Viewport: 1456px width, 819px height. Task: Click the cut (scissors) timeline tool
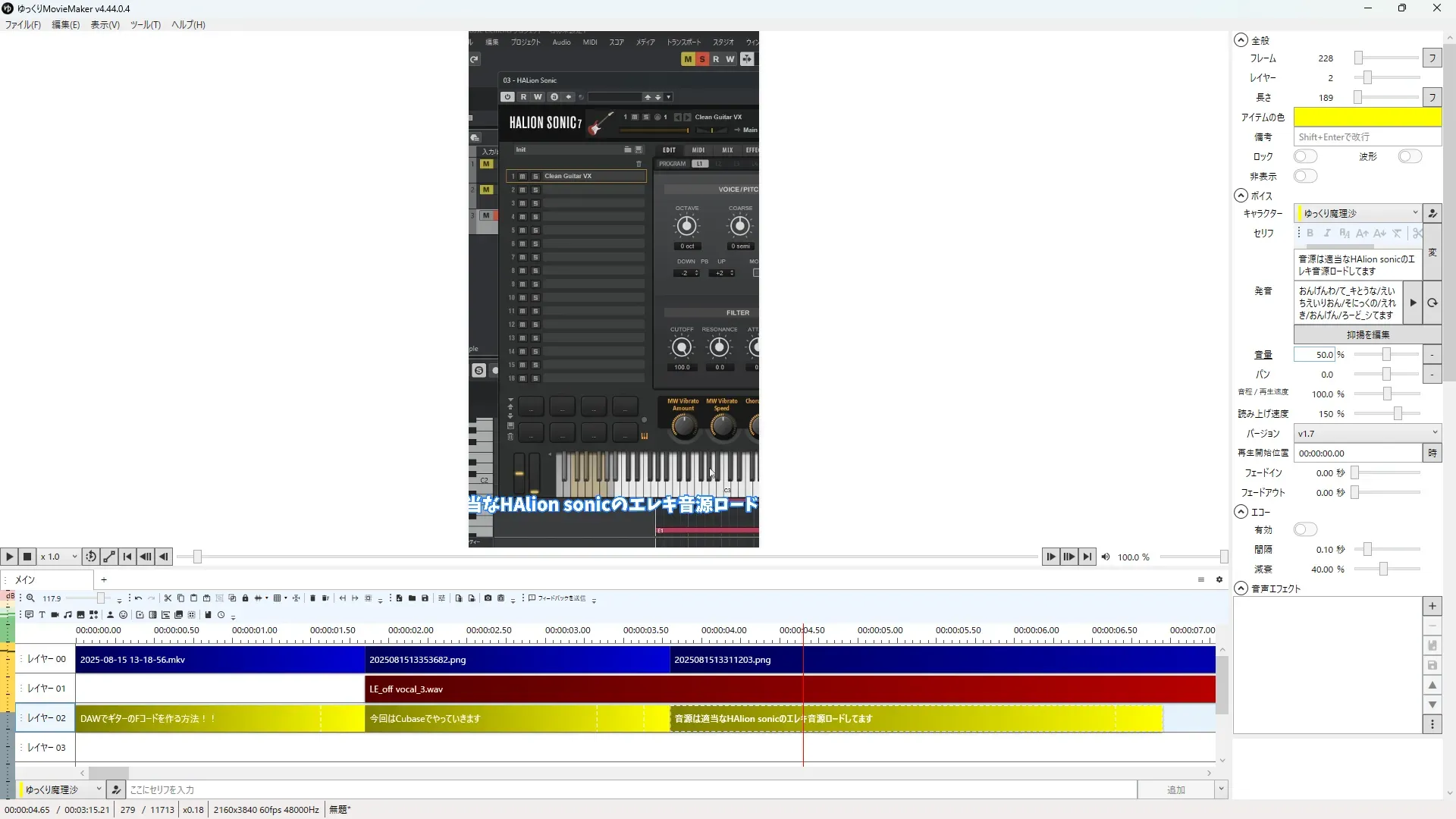[x=168, y=598]
